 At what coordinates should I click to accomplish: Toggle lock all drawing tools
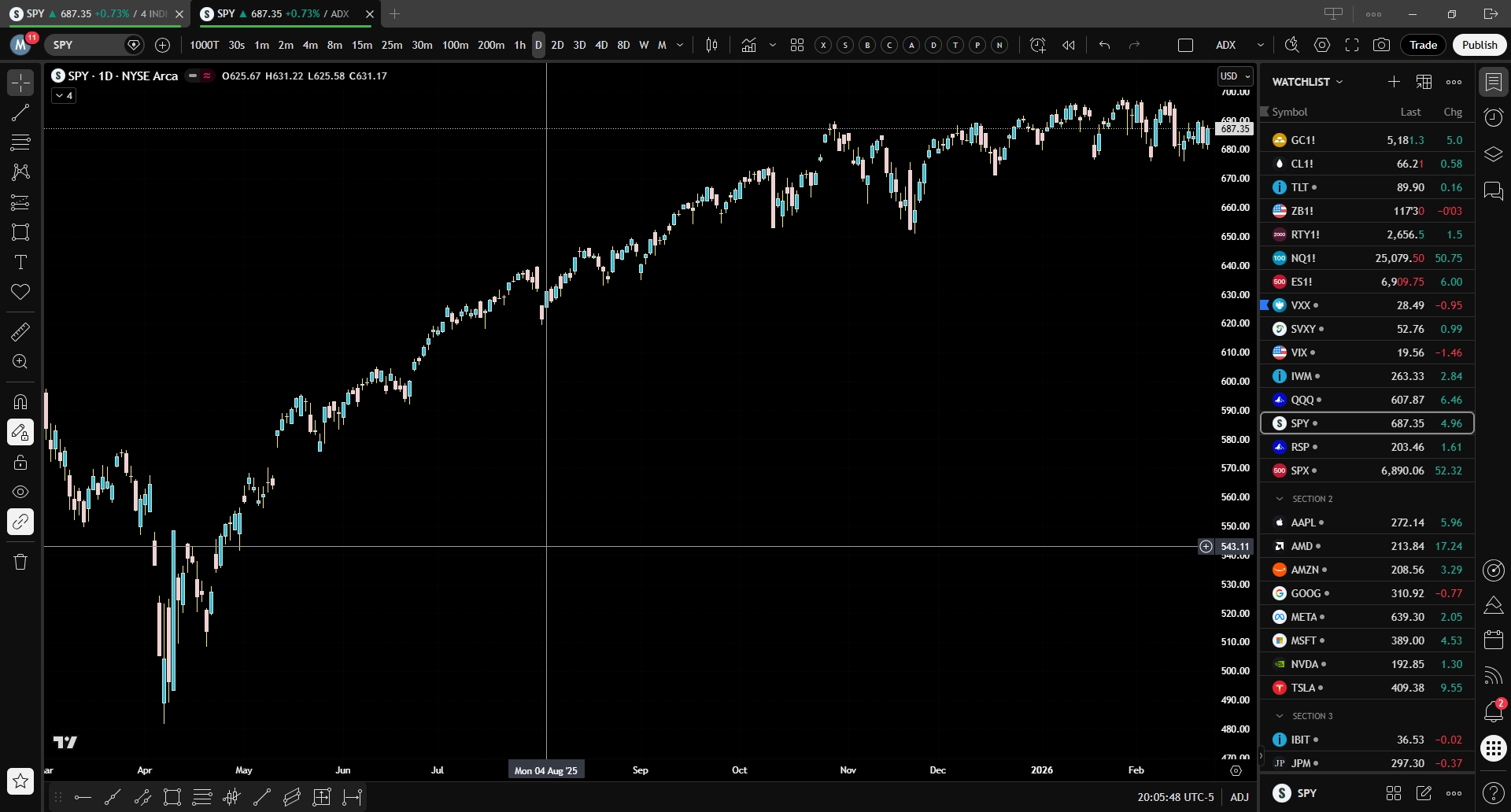coord(20,462)
